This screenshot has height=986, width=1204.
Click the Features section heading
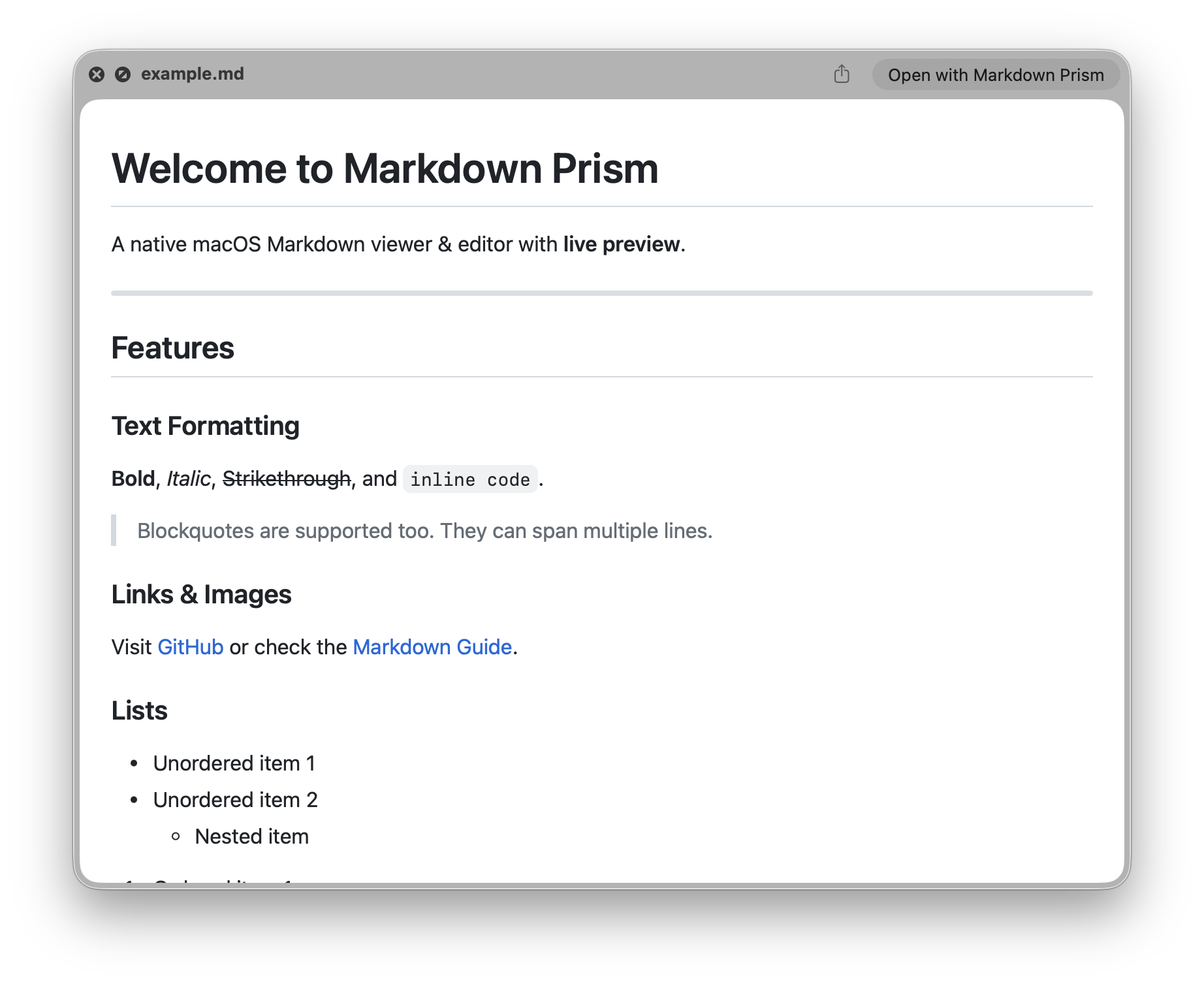click(173, 348)
